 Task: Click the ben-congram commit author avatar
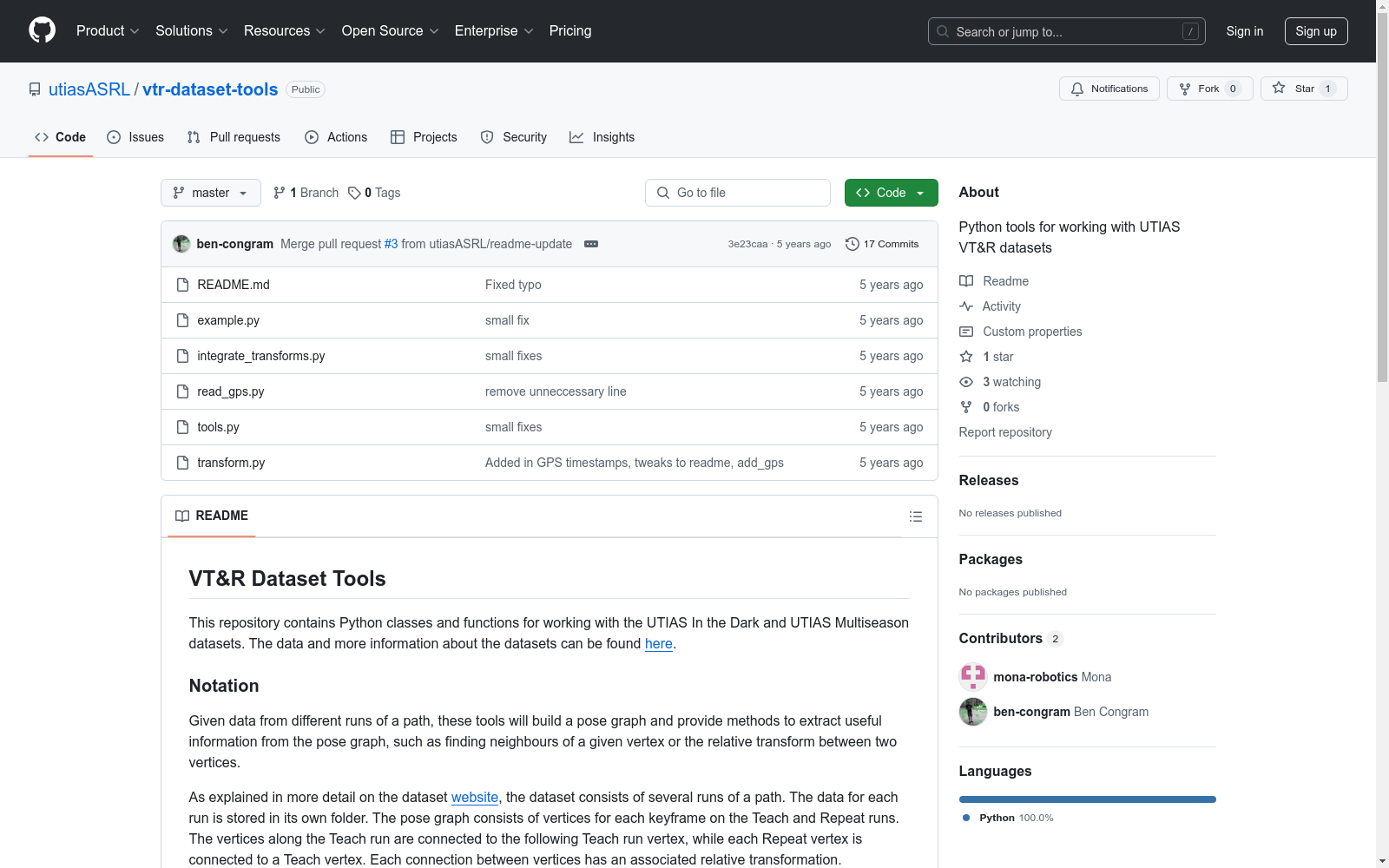point(181,244)
